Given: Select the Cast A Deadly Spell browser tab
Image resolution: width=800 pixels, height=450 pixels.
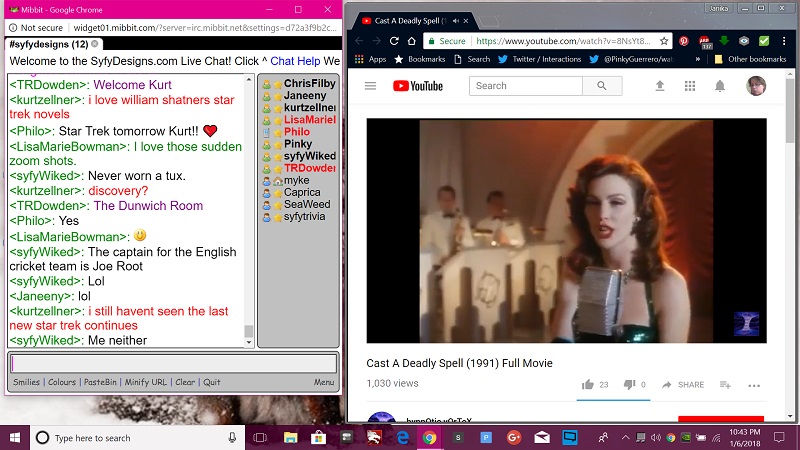Looking at the screenshot, I should click(x=410, y=21).
